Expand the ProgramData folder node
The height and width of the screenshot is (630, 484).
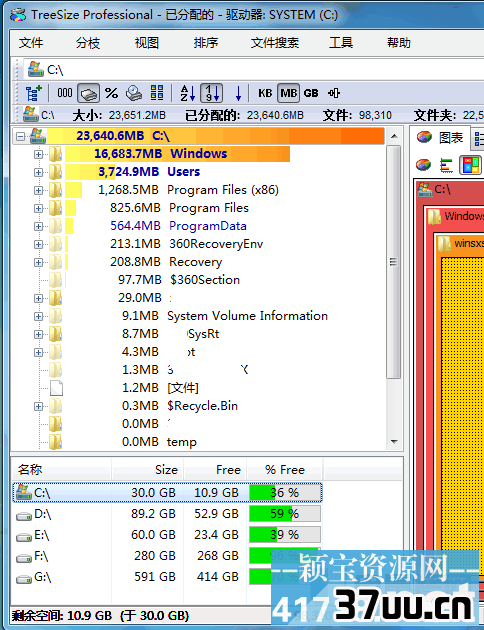click(38, 227)
